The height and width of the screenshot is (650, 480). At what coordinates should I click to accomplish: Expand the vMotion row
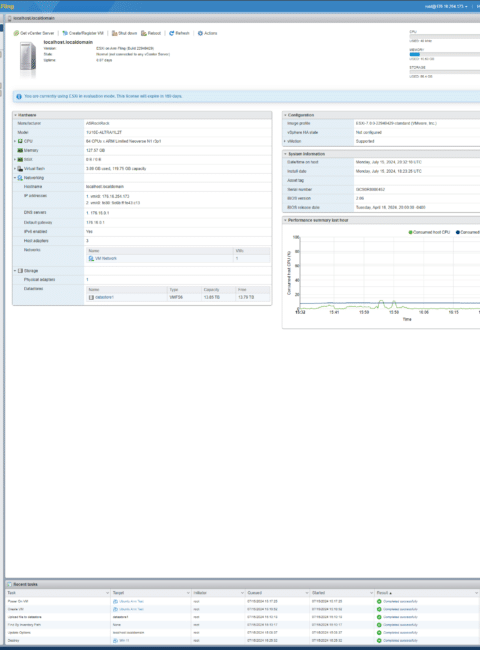(285, 141)
